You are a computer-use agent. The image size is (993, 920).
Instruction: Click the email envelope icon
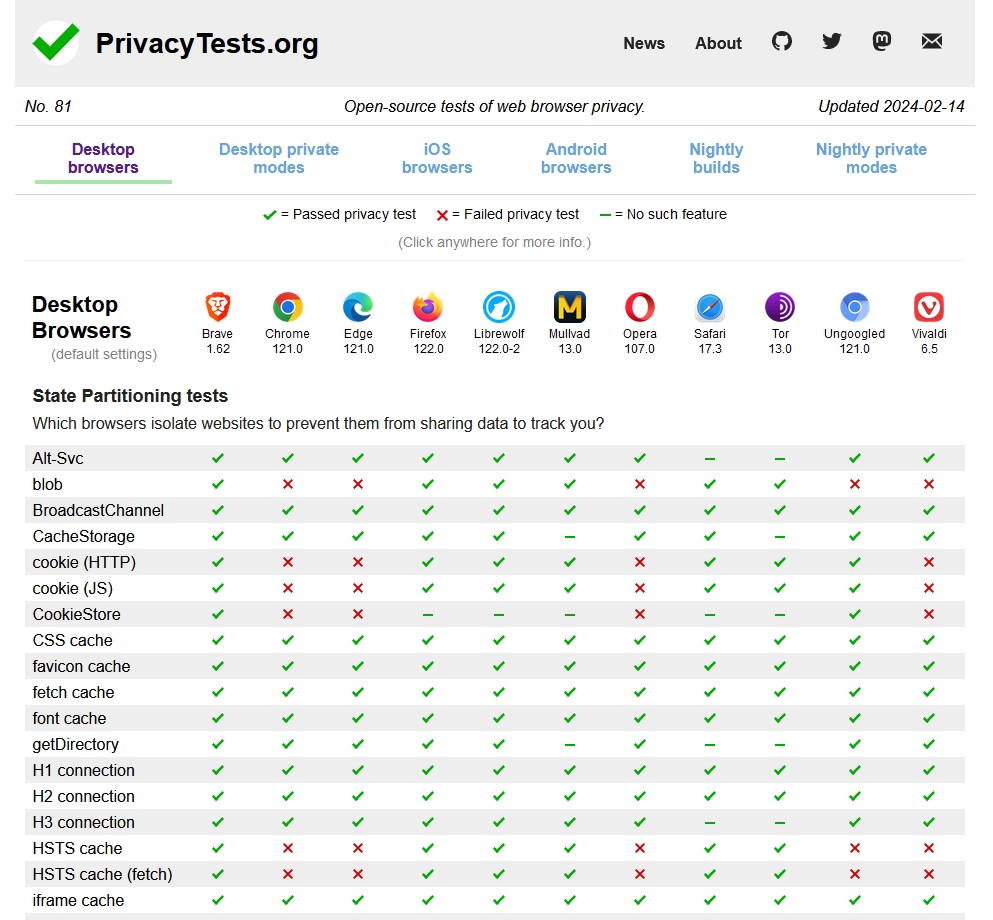(x=932, y=42)
